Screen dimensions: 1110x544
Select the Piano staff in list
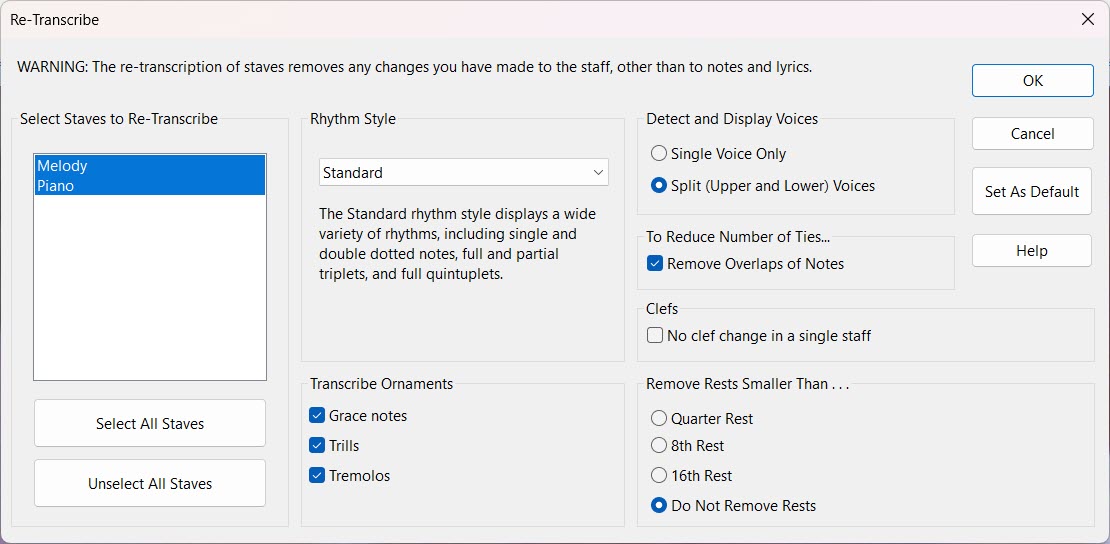click(x=56, y=186)
